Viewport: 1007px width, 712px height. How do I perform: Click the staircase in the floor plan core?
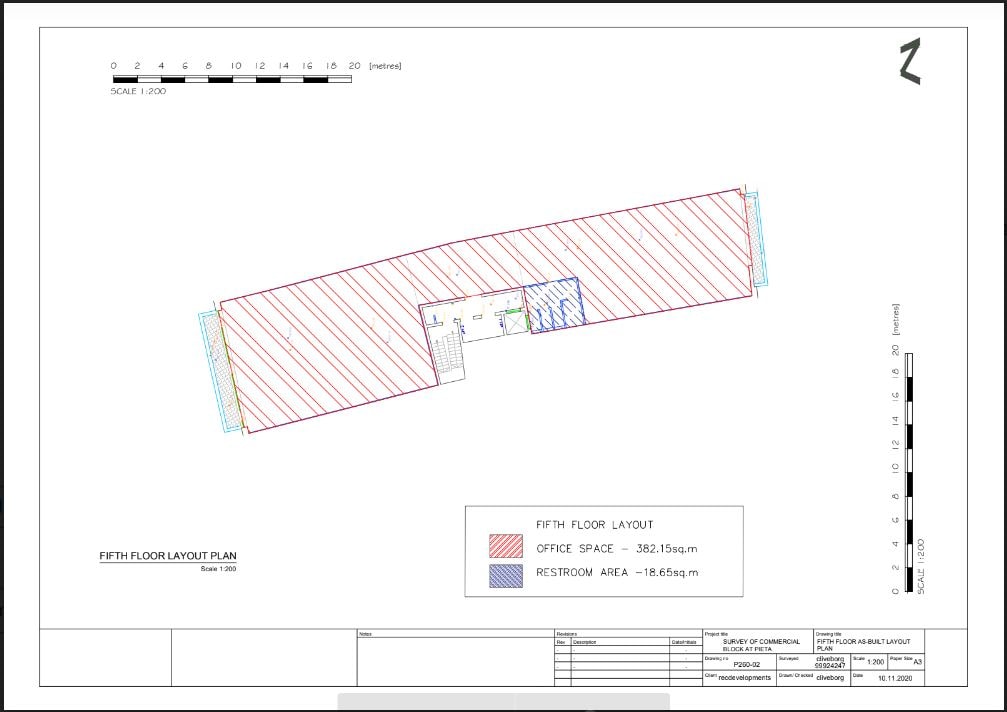pyautogui.click(x=448, y=354)
